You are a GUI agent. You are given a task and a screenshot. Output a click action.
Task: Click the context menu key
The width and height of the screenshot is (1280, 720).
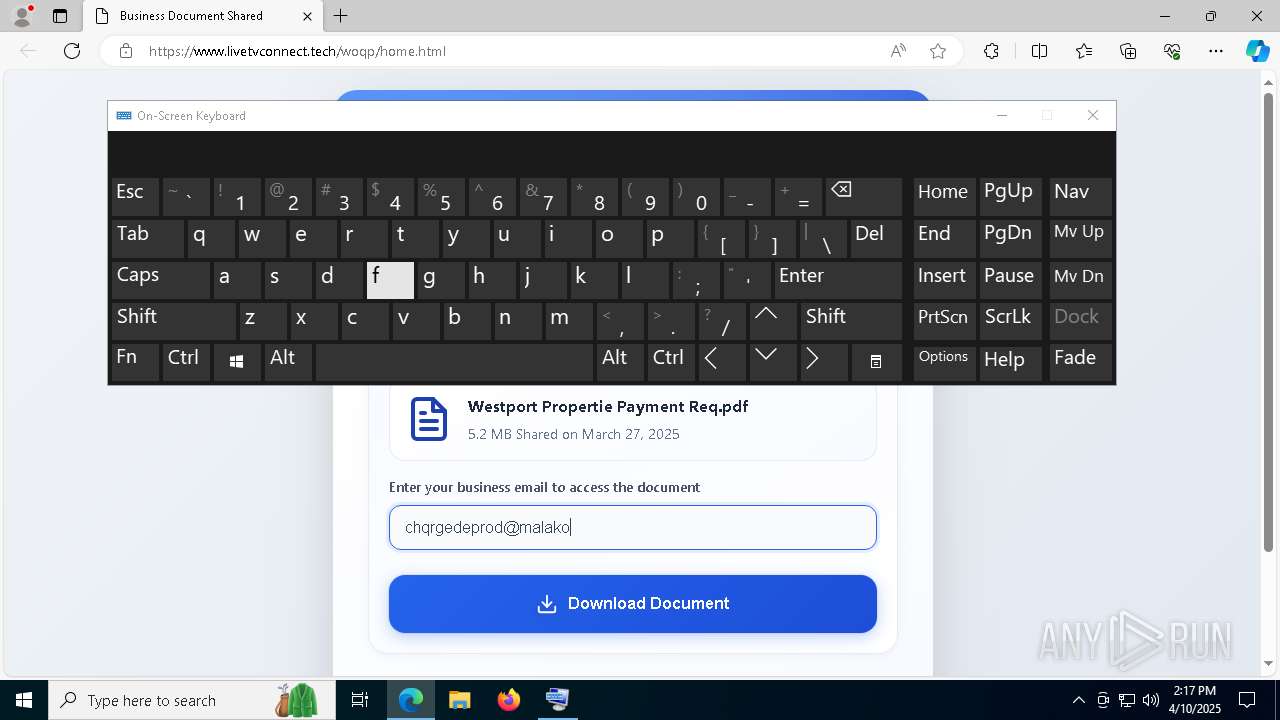pos(875,362)
